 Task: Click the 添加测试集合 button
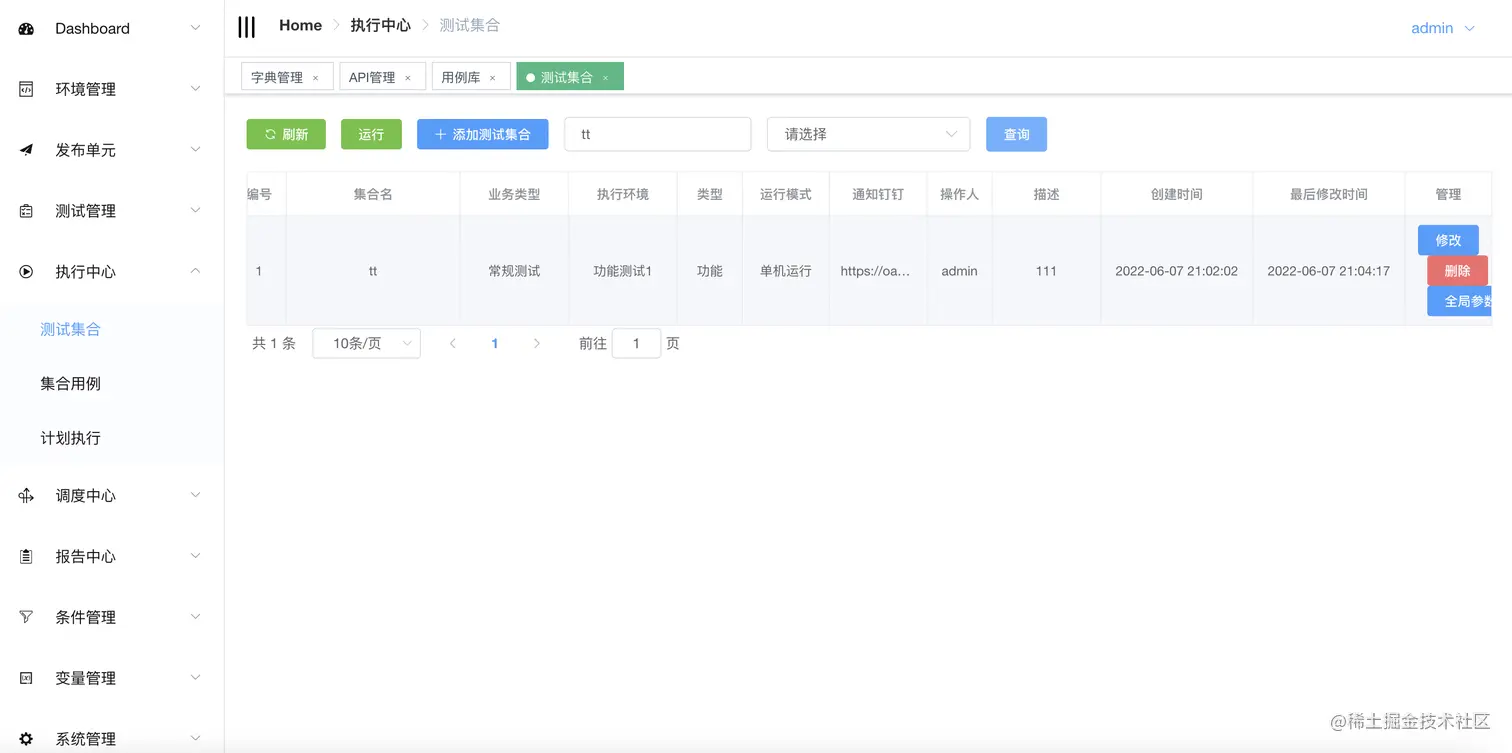(482, 134)
